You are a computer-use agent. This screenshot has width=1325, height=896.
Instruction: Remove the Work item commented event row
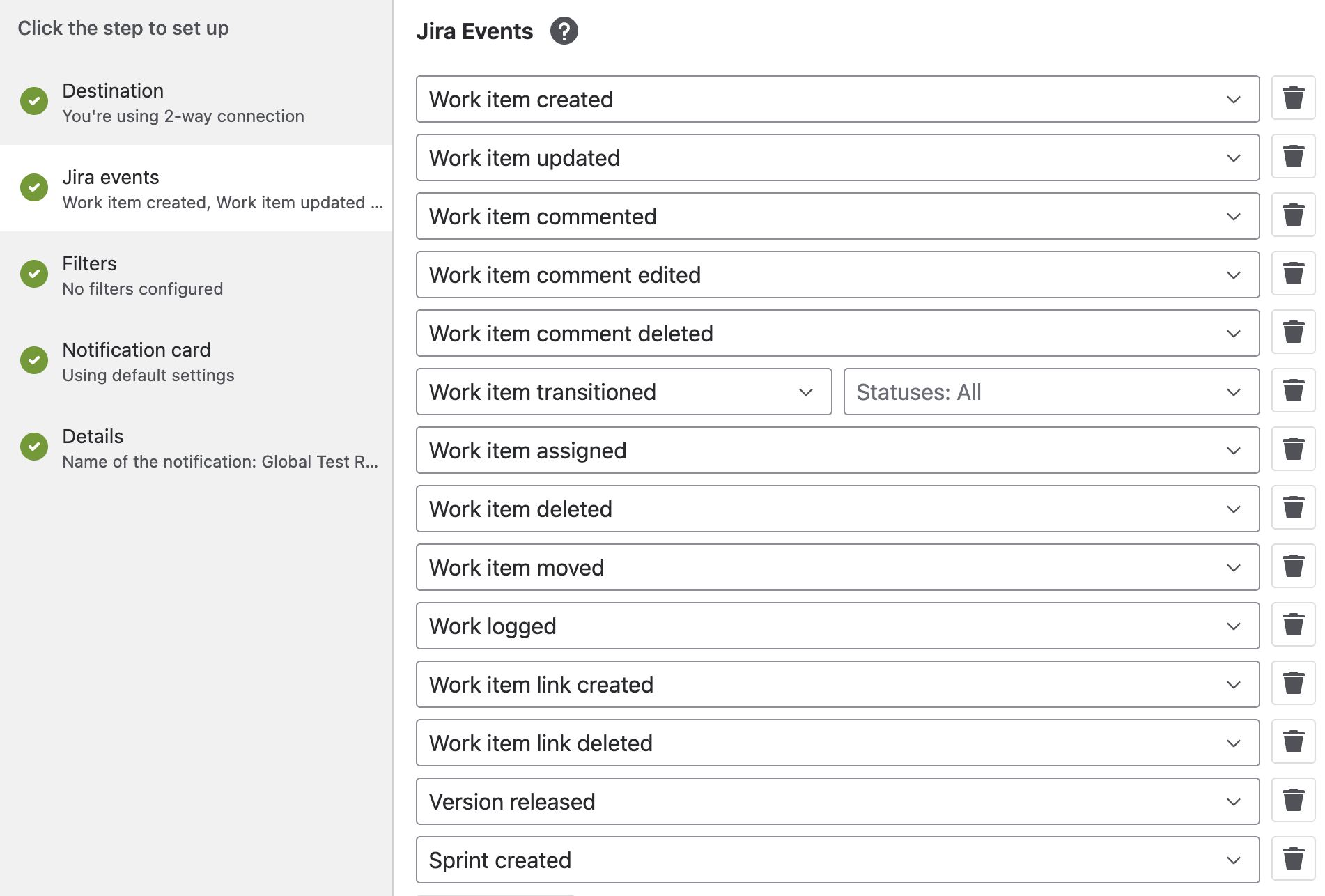[1294, 216]
